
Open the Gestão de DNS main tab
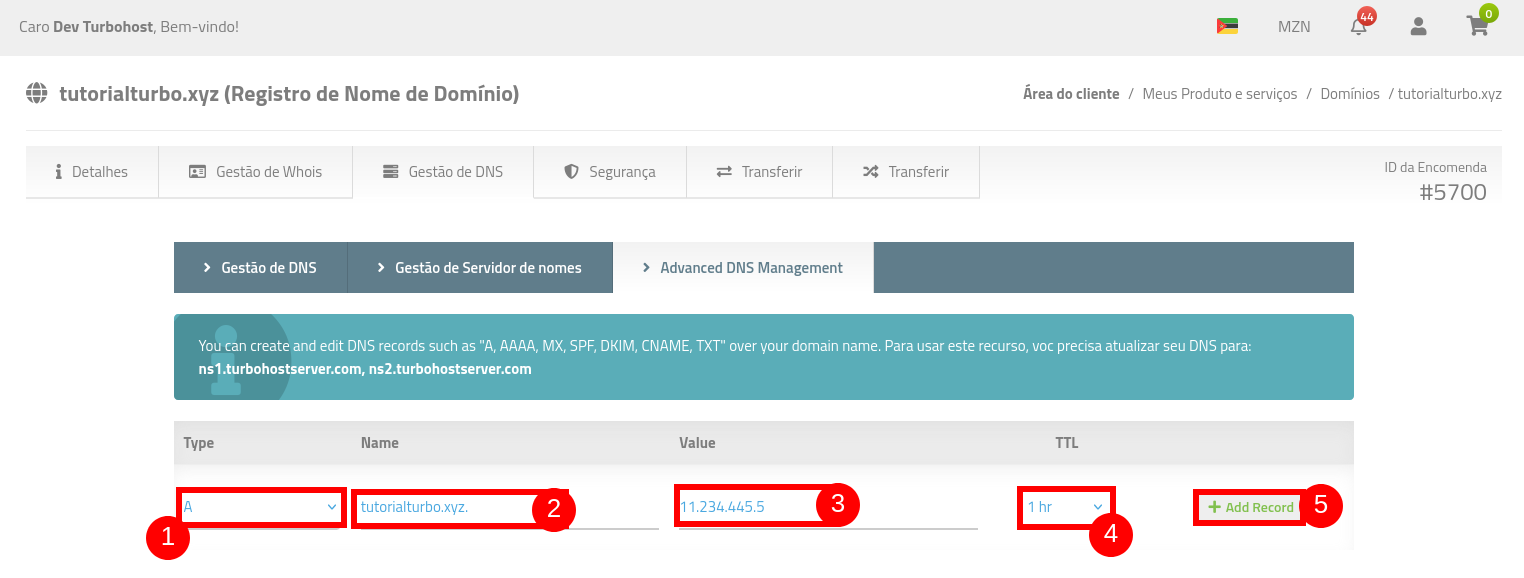pyautogui.click(x=443, y=172)
